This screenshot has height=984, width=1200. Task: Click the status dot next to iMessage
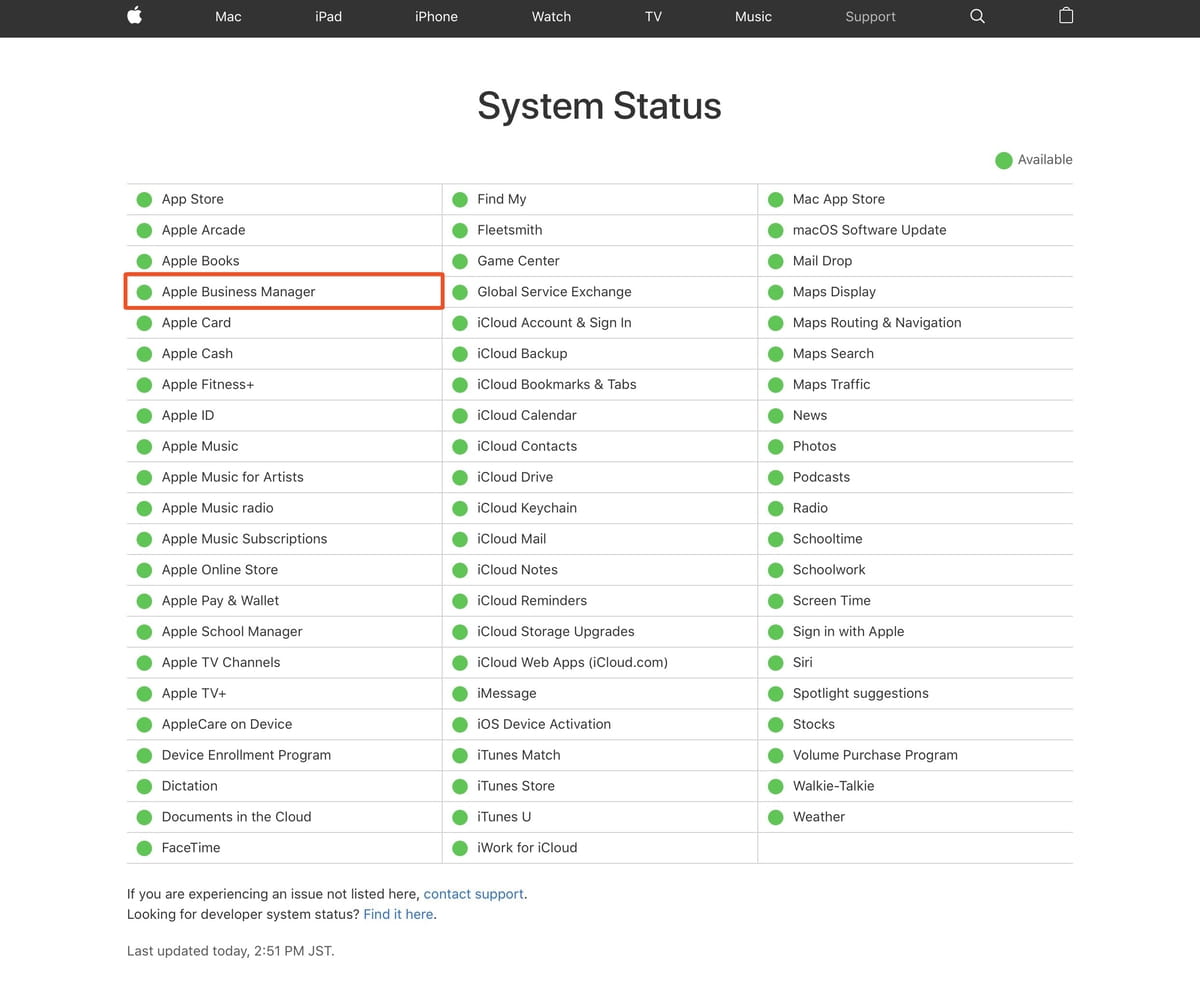click(460, 693)
